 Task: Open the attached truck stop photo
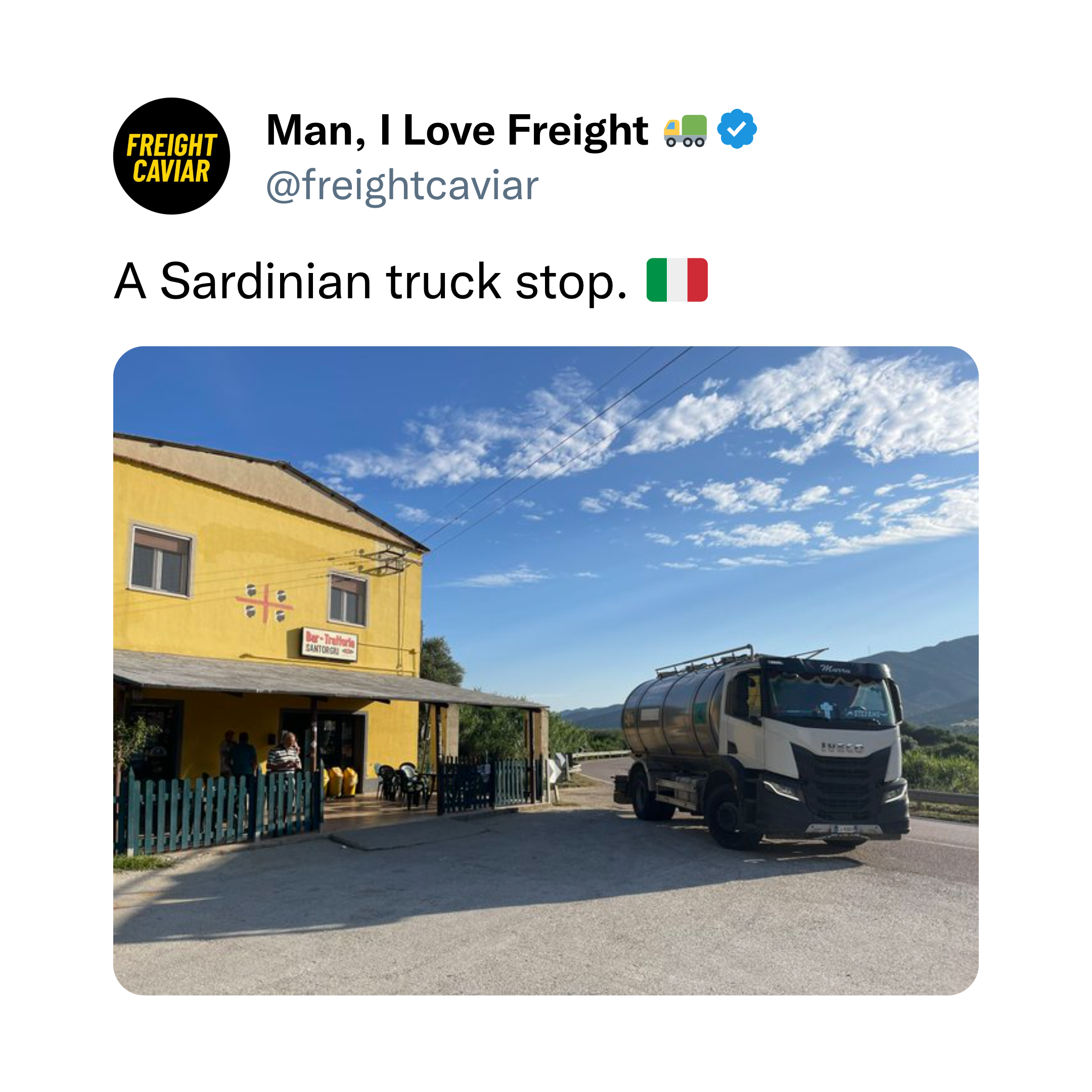click(x=546, y=671)
